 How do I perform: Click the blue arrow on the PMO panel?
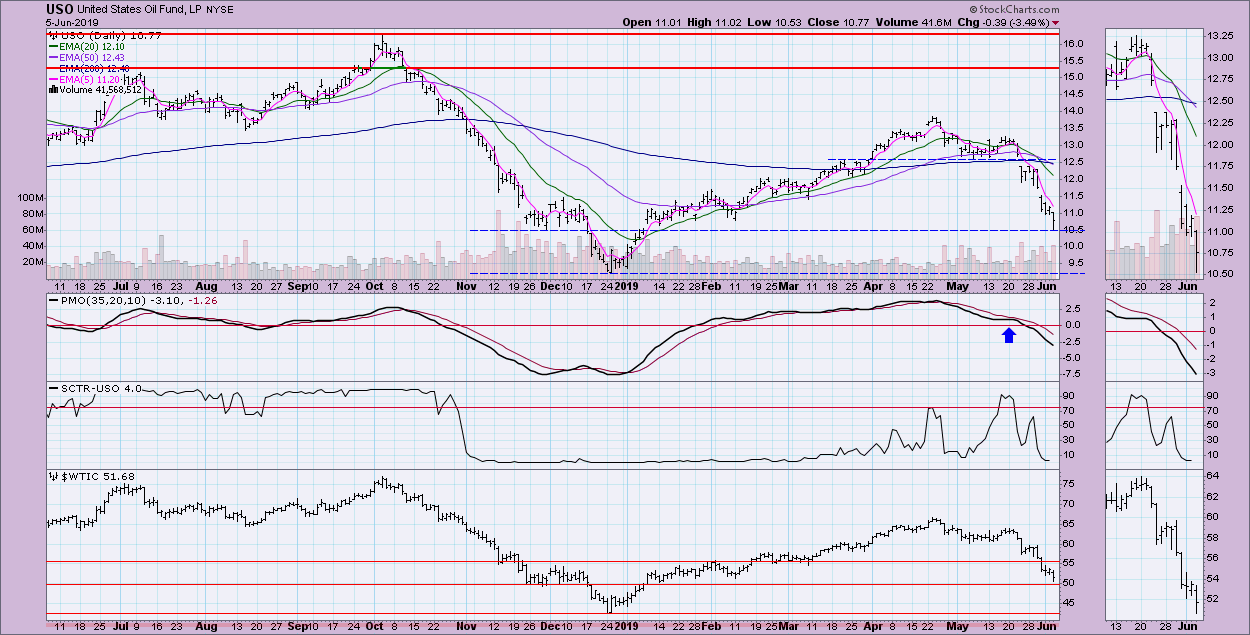pyautogui.click(x=1009, y=336)
